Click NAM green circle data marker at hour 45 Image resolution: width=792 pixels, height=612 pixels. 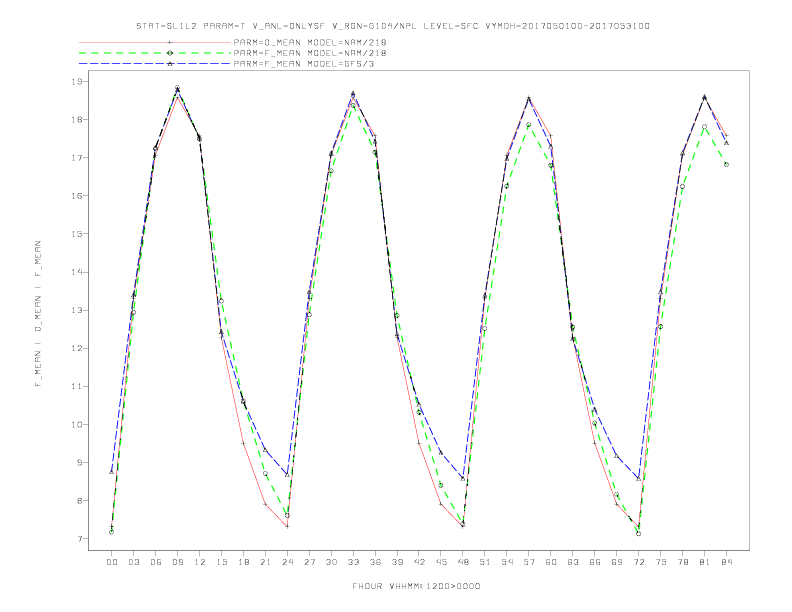(441, 485)
